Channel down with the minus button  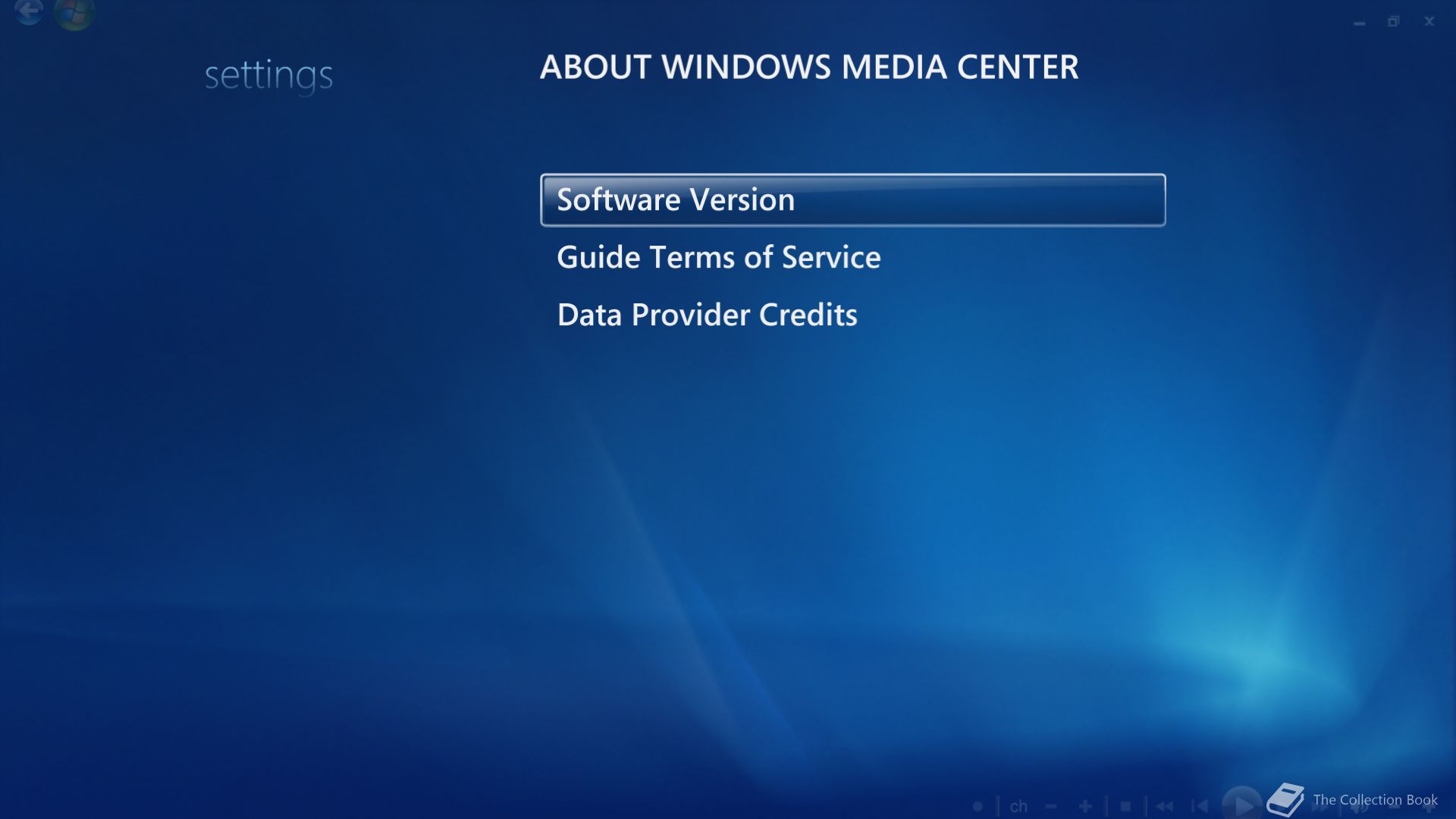[x=1051, y=806]
